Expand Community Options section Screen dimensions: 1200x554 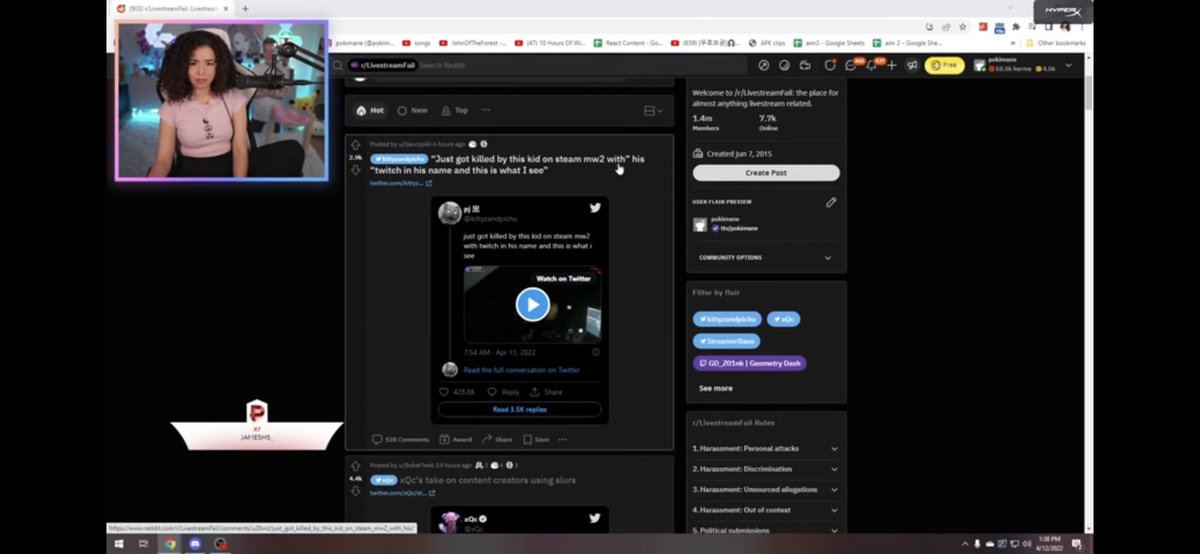[x=765, y=258]
